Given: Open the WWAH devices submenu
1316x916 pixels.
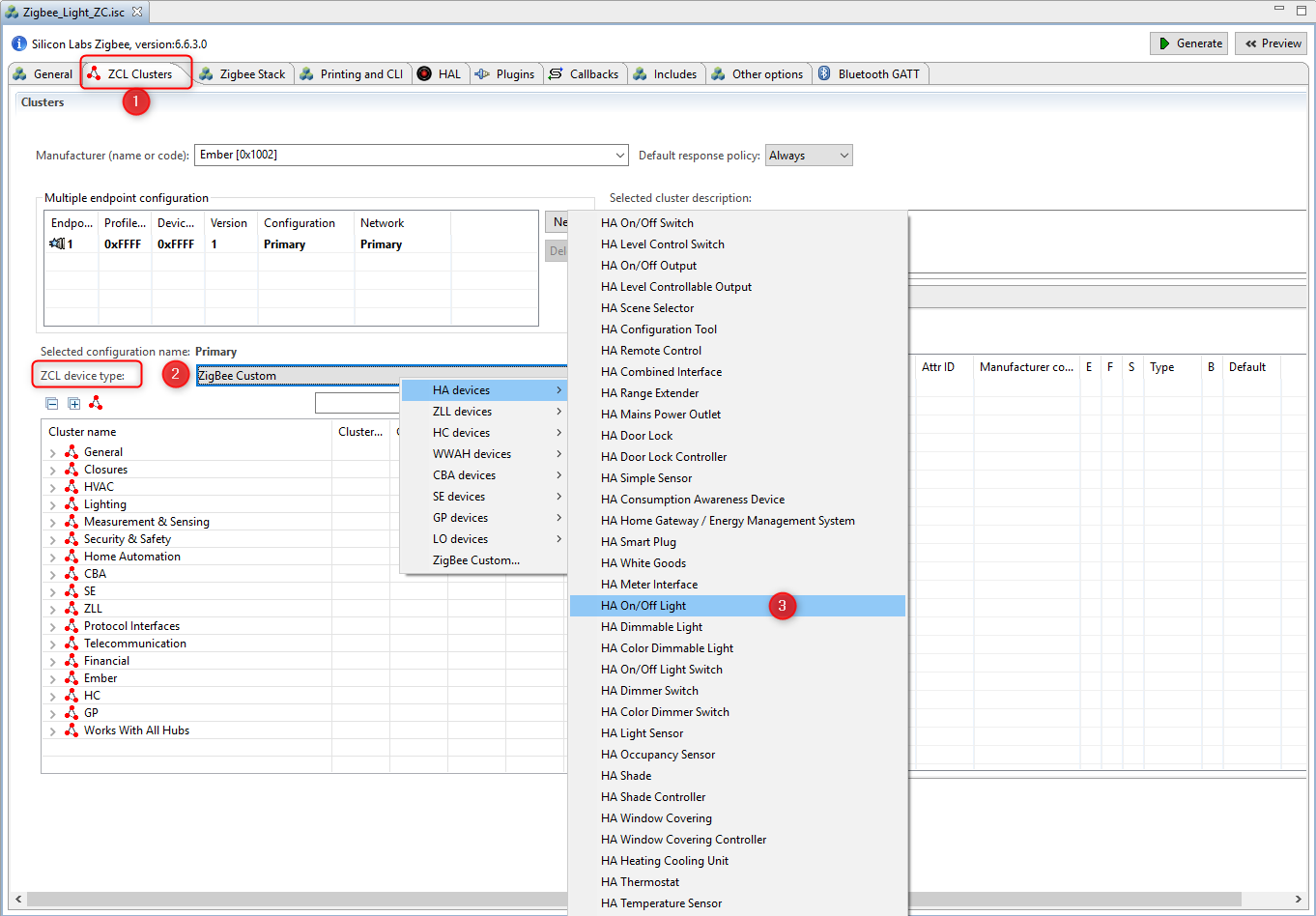Looking at the screenshot, I should [483, 454].
